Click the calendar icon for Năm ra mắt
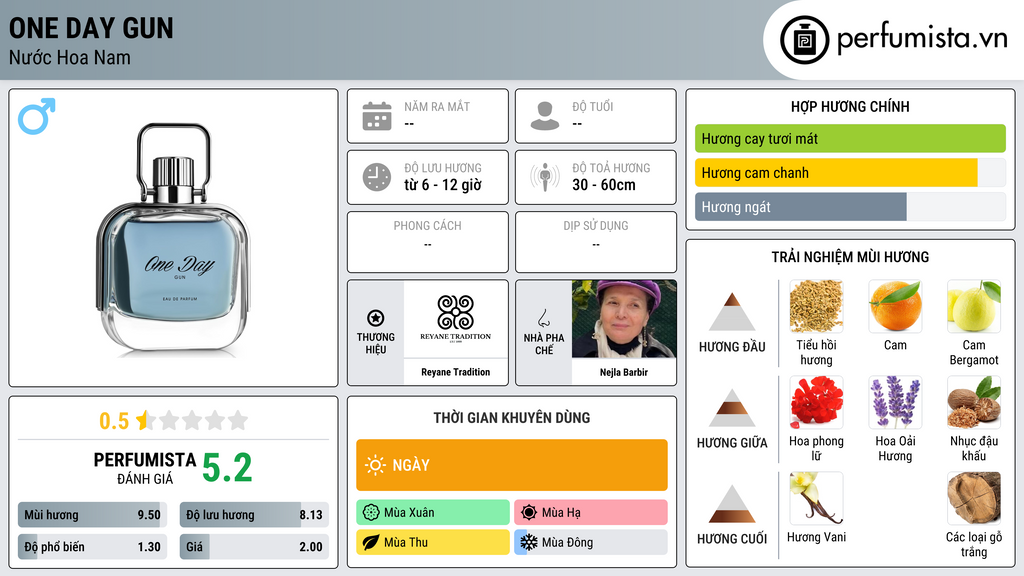1024x576 pixels. pyautogui.click(x=377, y=116)
